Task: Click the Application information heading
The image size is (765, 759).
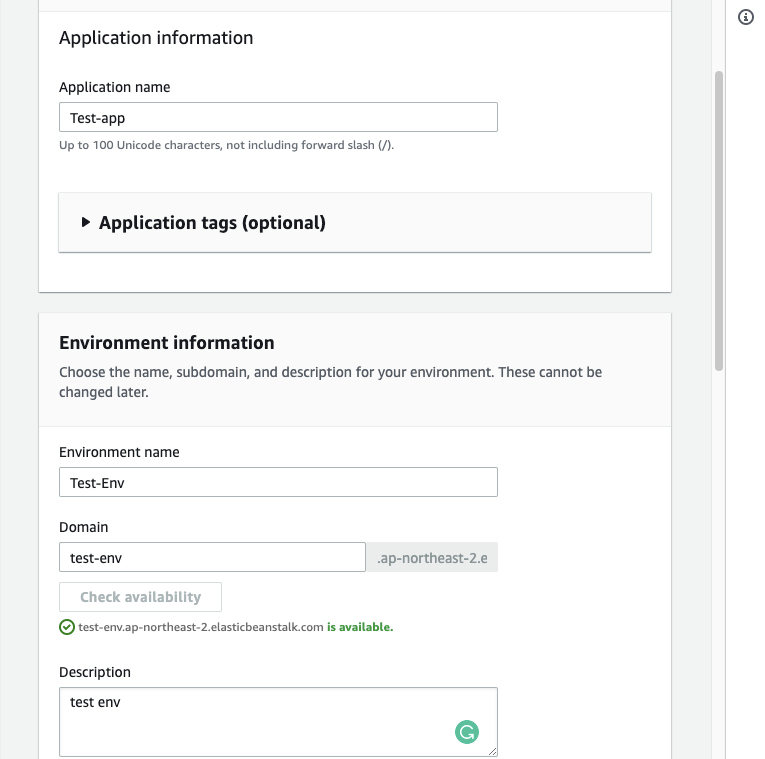Action: [x=156, y=38]
